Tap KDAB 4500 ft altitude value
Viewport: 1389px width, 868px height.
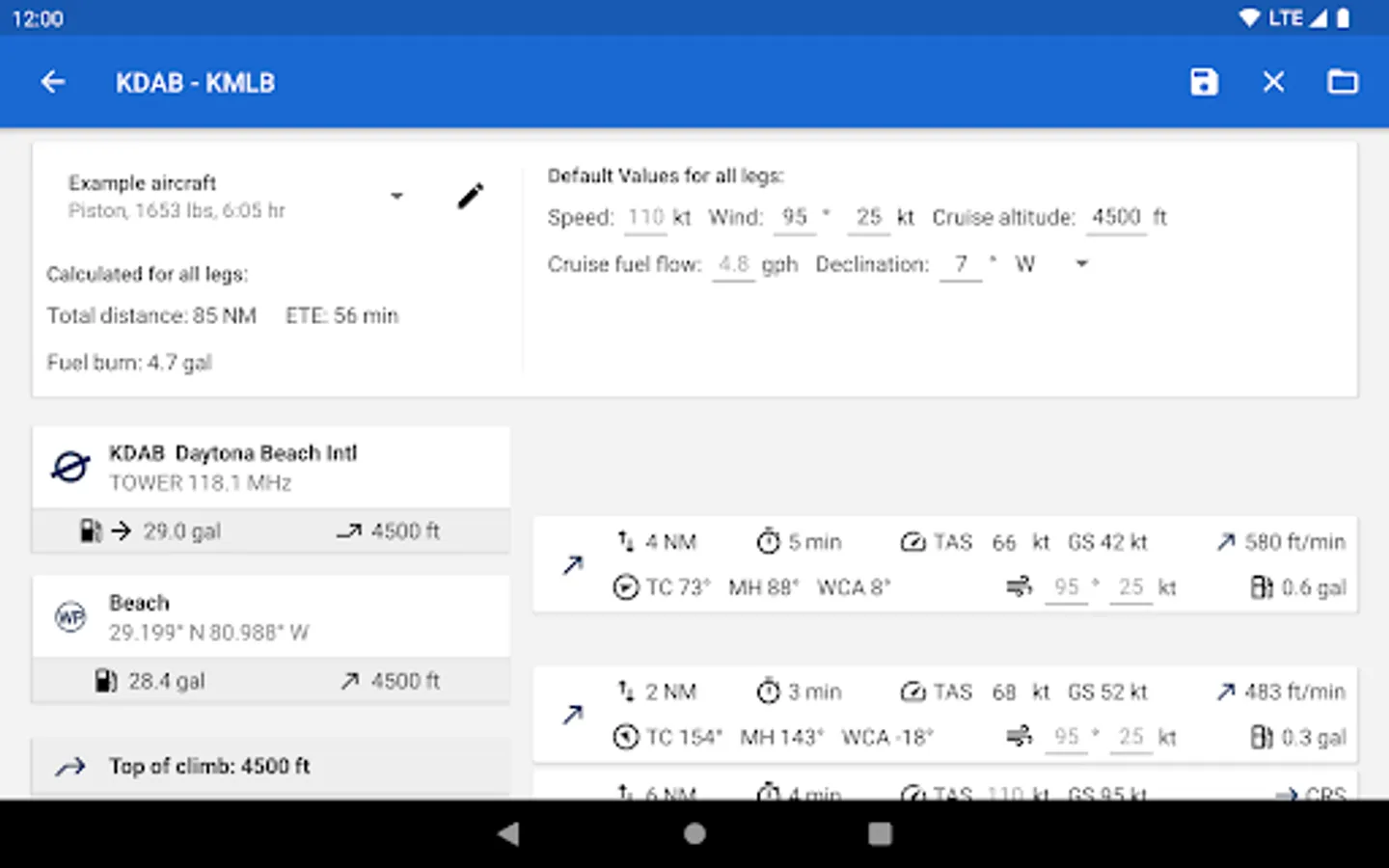point(405,531)
